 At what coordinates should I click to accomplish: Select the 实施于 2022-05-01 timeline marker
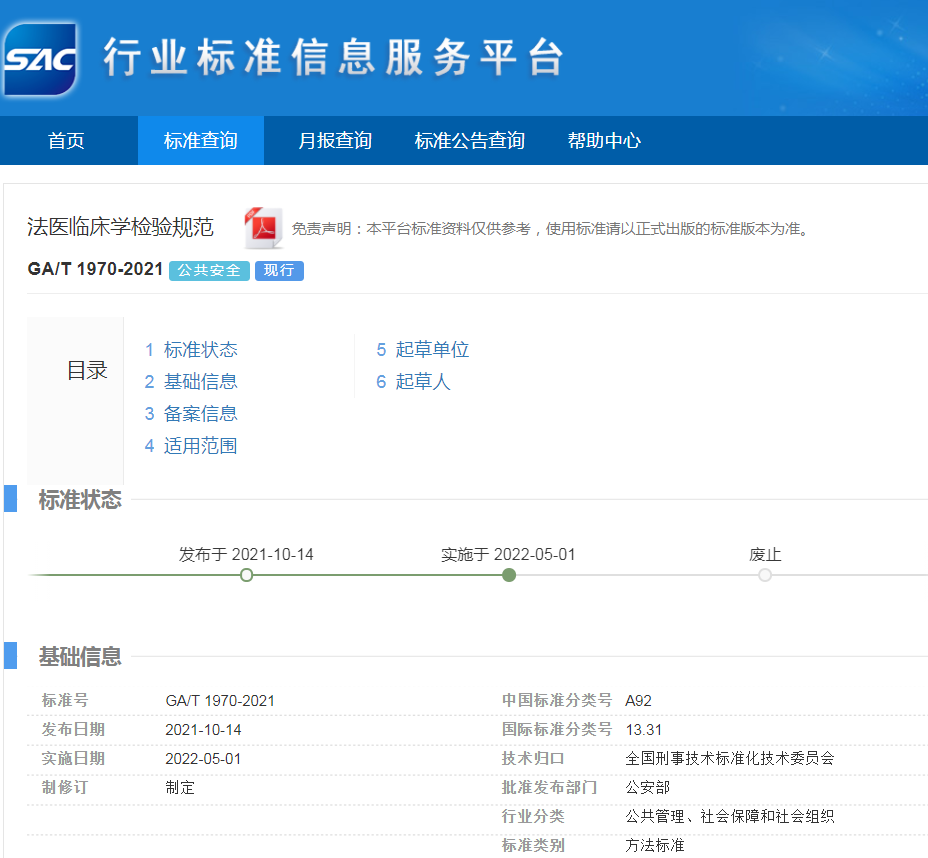coord(509,575)
